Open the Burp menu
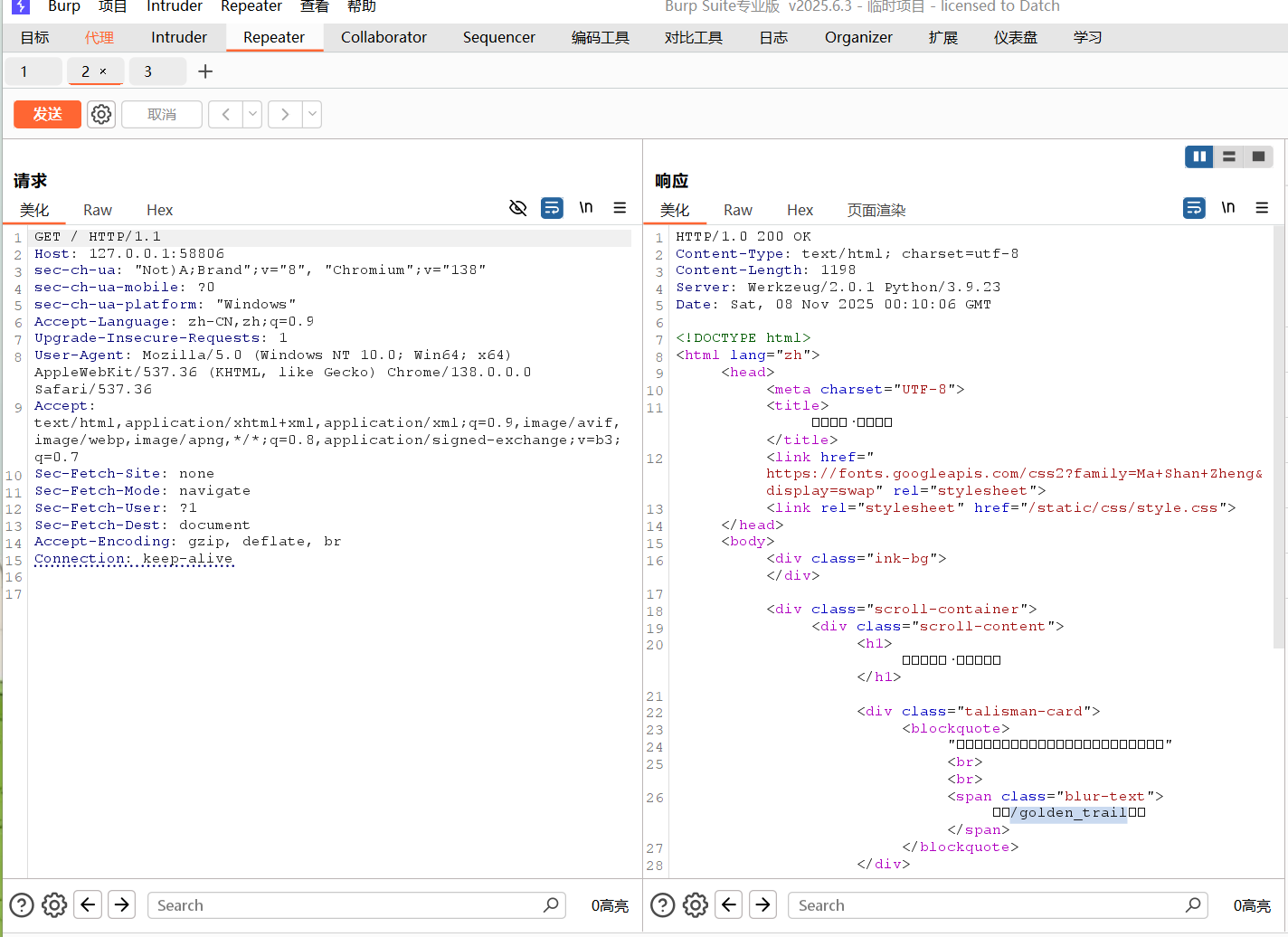 63,7
